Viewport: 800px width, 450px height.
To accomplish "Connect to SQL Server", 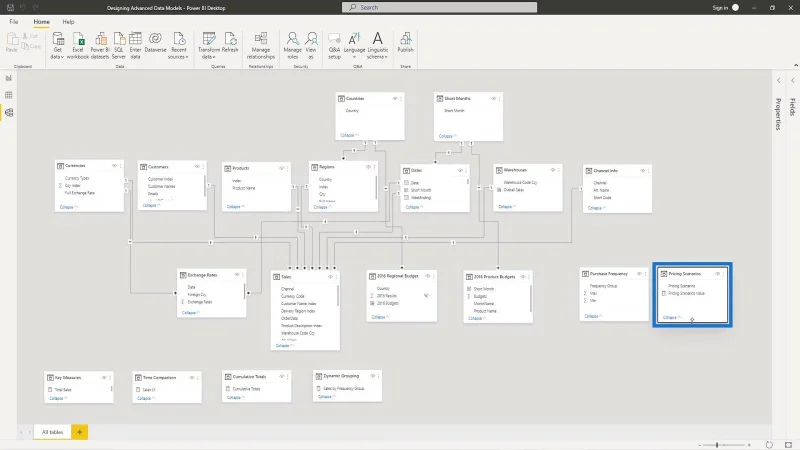I will click(119, 45).
